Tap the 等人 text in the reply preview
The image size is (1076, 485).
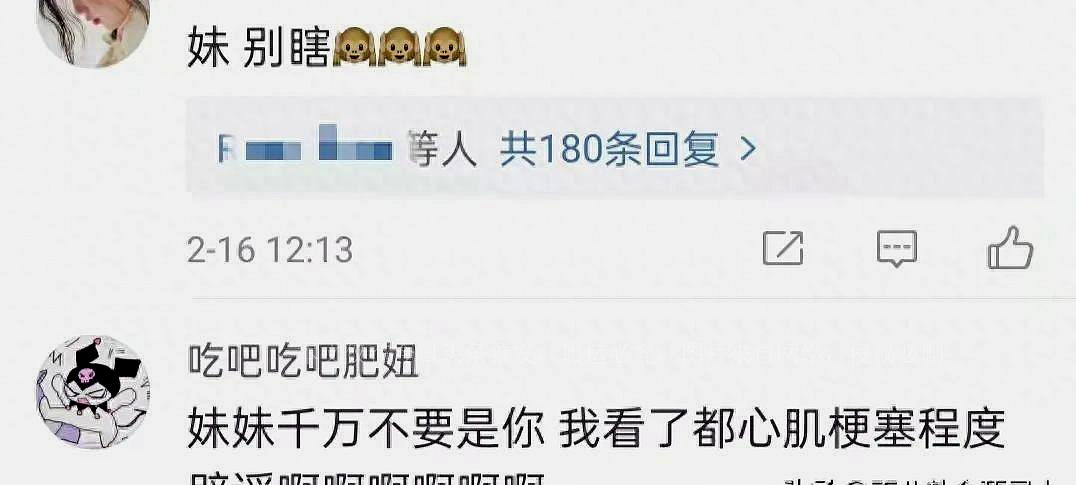(443, 148)
